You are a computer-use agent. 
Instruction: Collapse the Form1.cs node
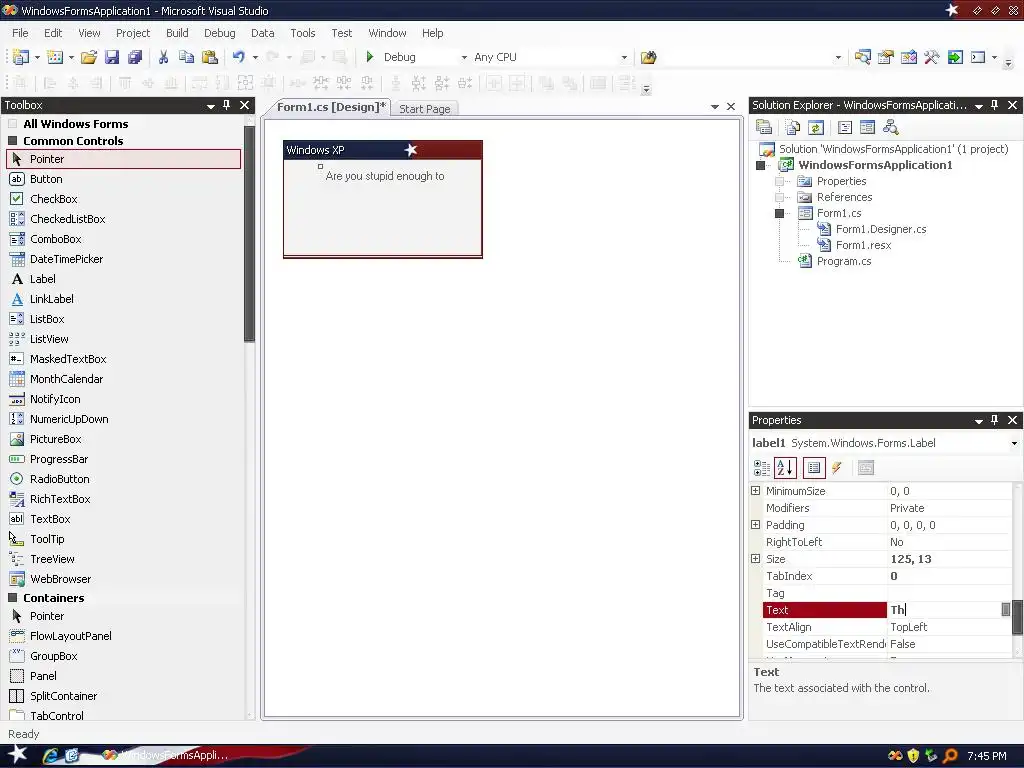(779, 214)
